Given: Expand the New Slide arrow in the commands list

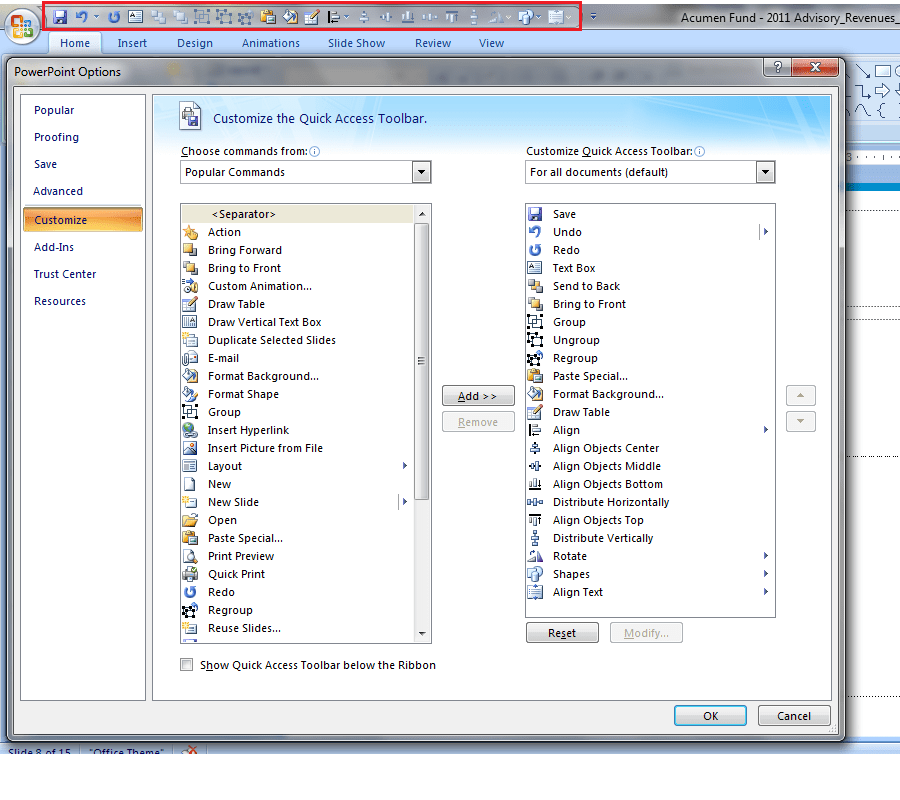Looking at the screenshot, I should click(405, 502).
